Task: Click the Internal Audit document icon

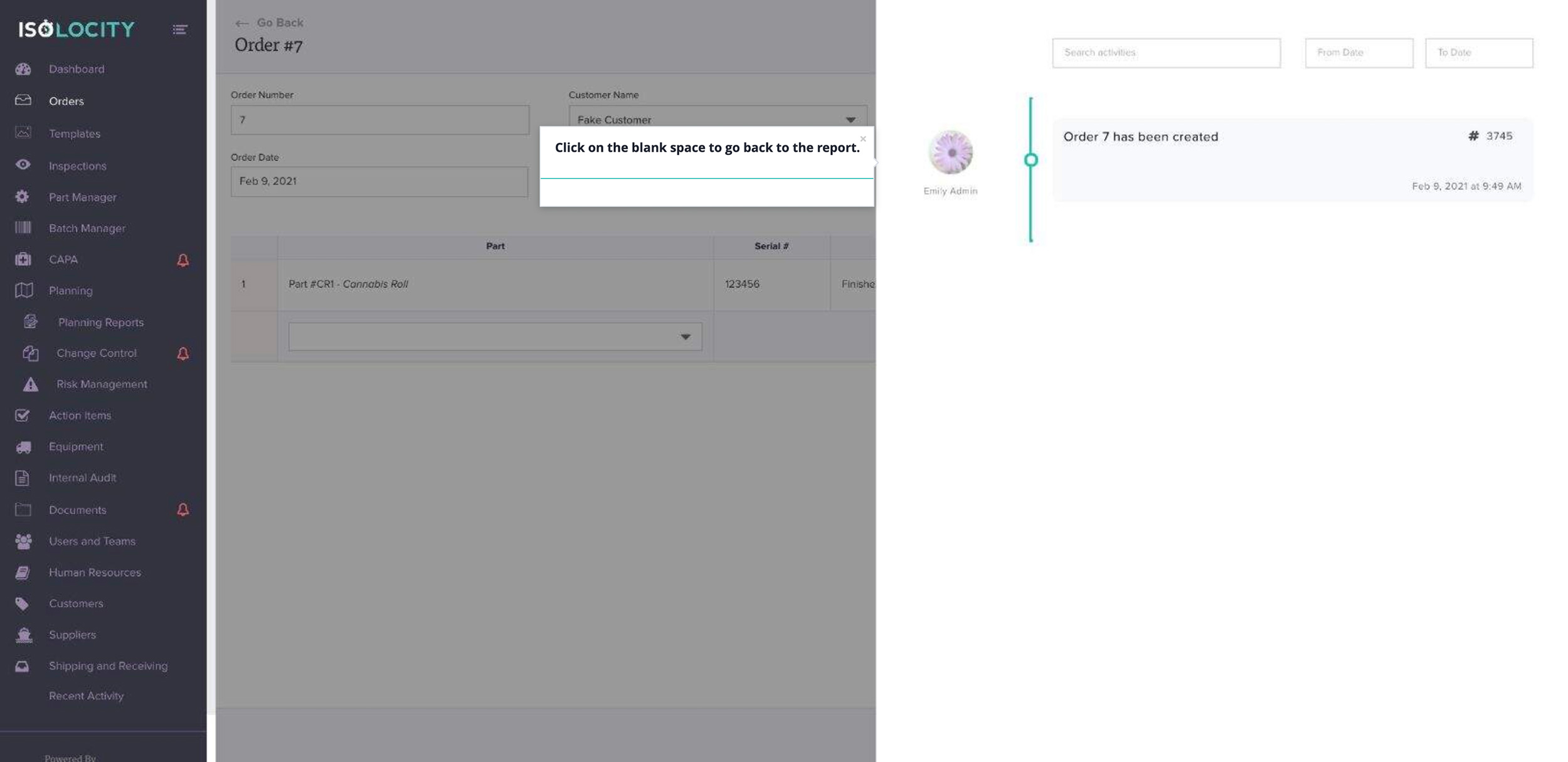Action: point(22,478)
